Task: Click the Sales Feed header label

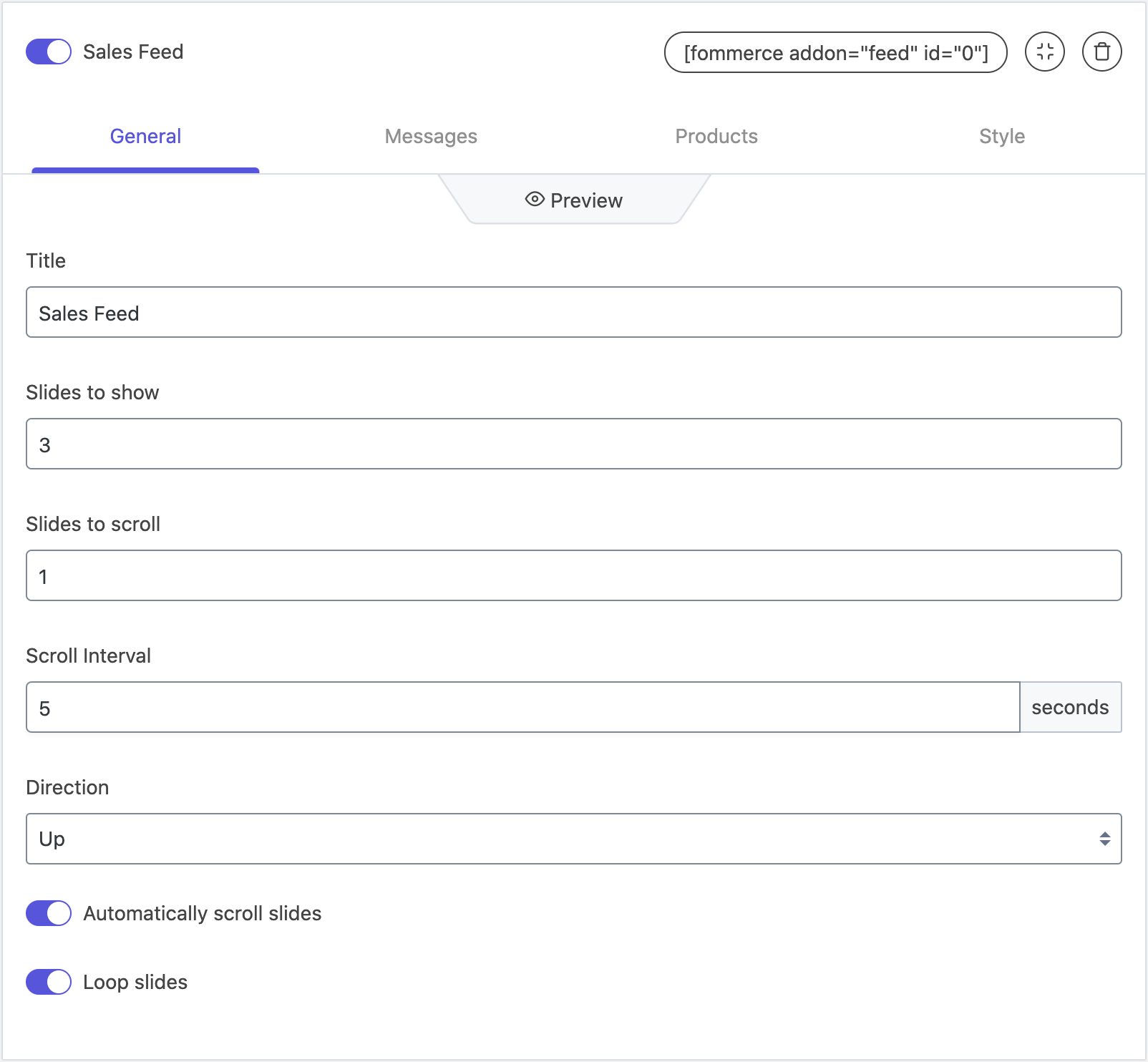Action: [x=133, y=52]
